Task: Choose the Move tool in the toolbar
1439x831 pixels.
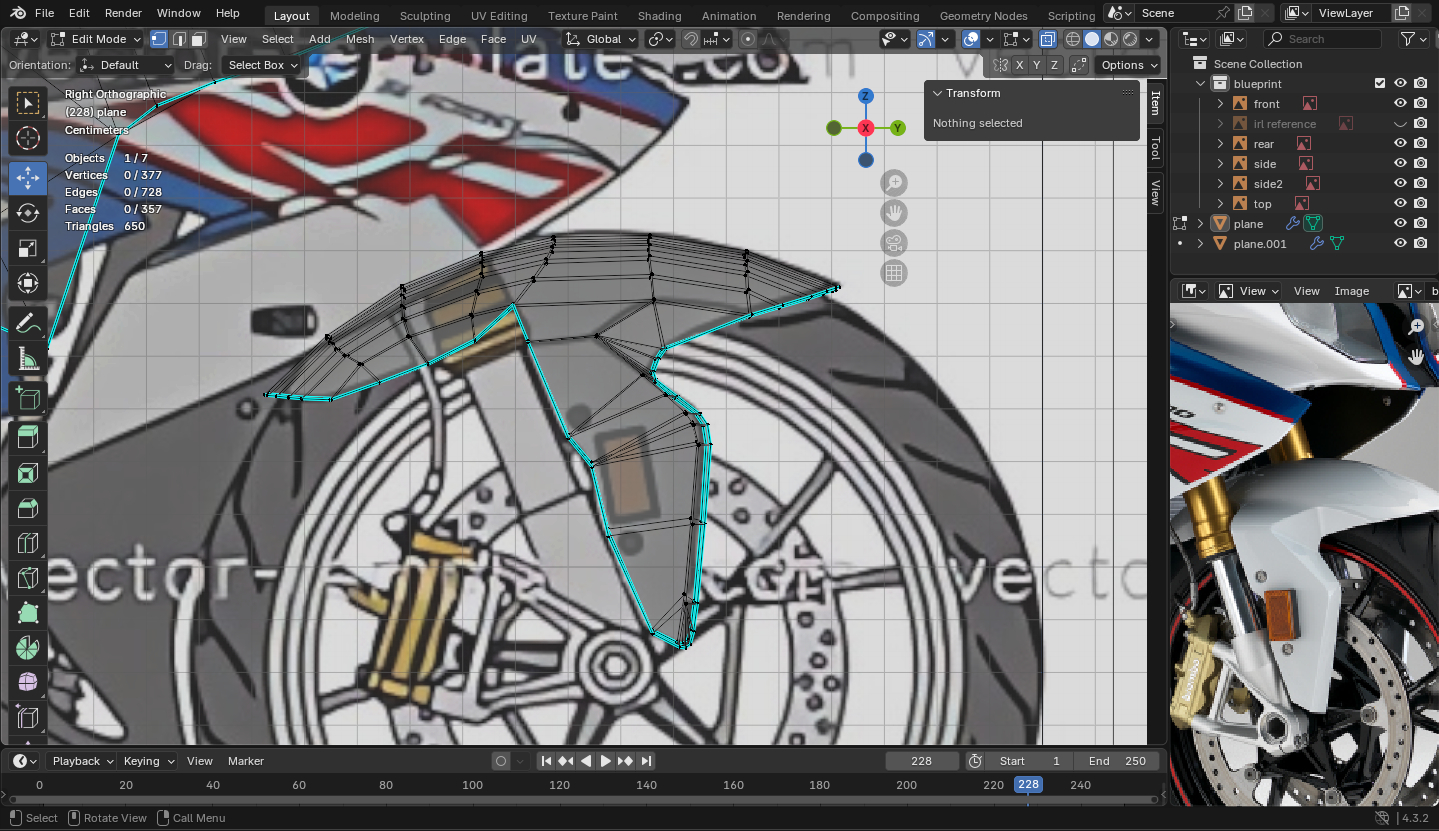Action: click(x=28, y=178)
